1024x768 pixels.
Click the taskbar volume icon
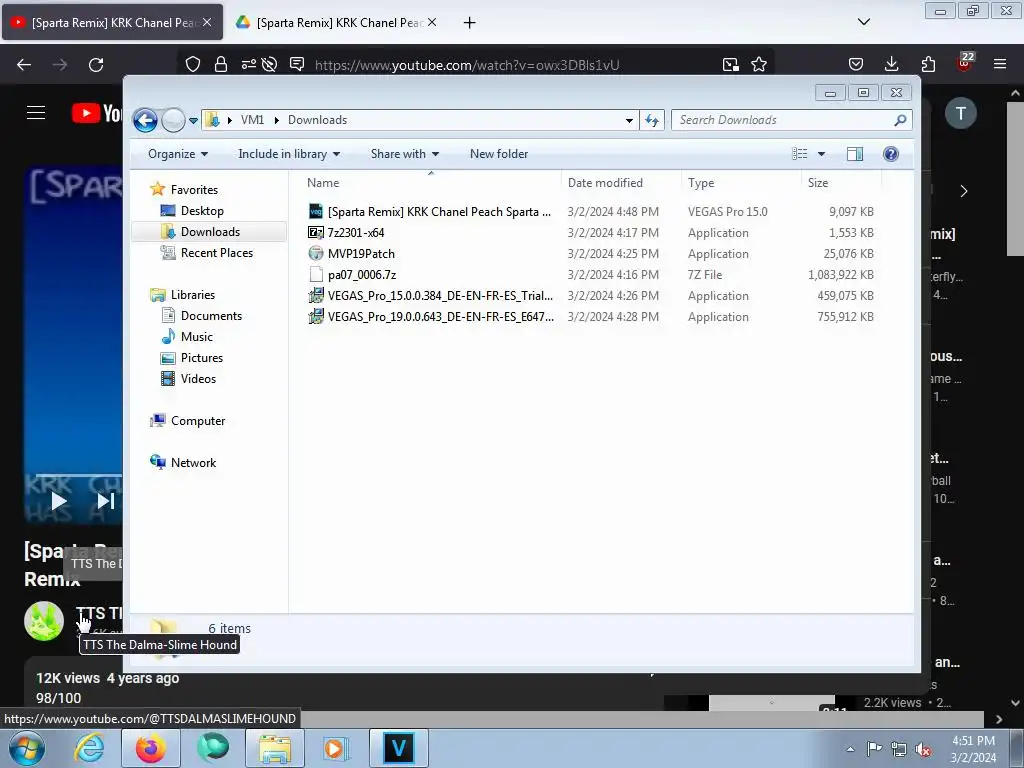pos(923,750)
